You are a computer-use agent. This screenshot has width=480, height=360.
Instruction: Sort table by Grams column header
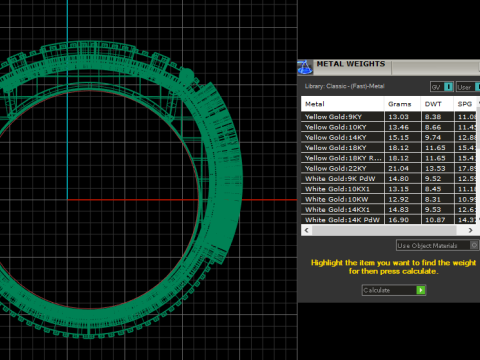[x=402, y=104]
